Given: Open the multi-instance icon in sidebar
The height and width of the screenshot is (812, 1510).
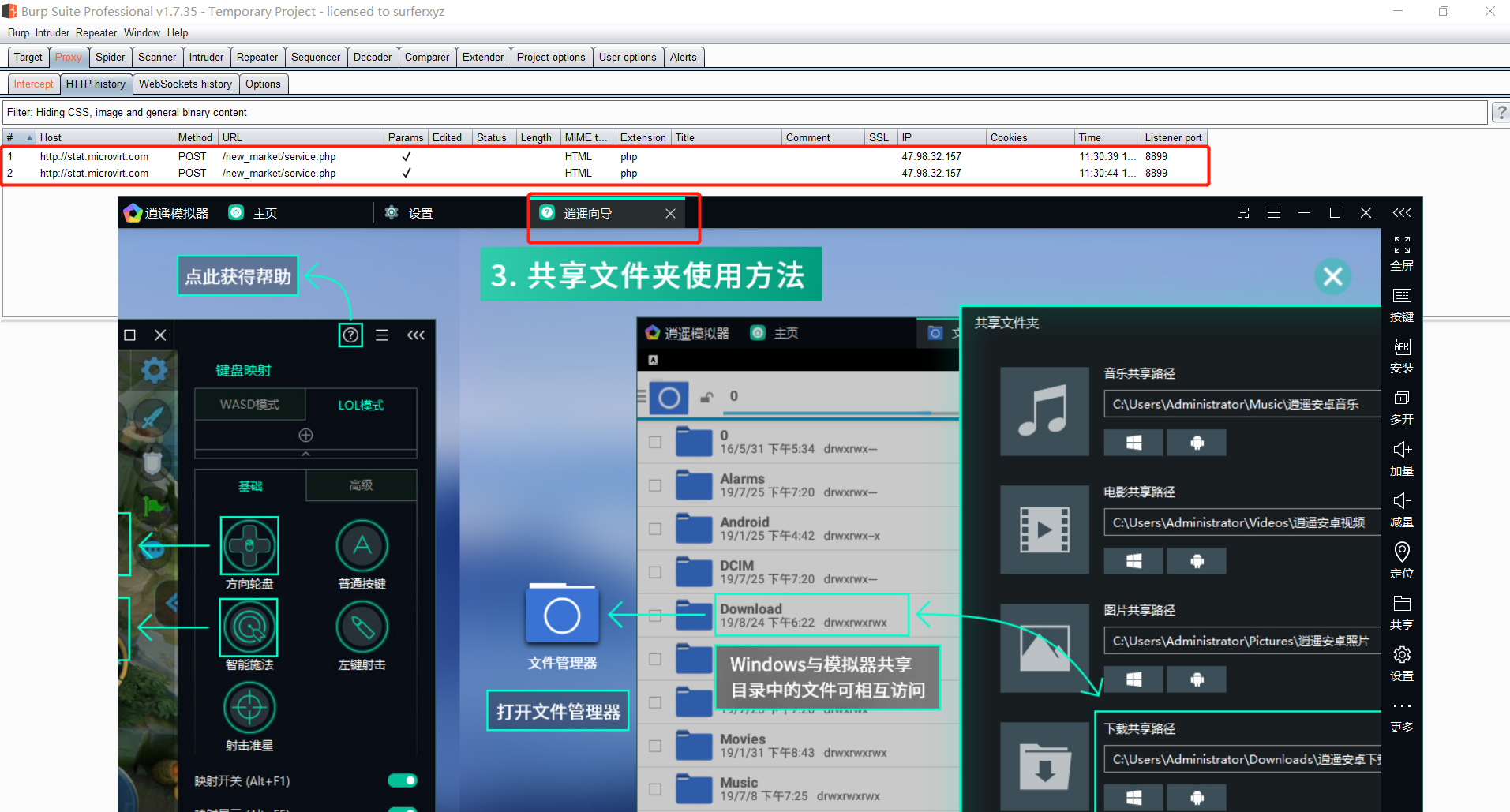Looking at the screenshot, I should pyautogui.click(x=1401, y=399).
